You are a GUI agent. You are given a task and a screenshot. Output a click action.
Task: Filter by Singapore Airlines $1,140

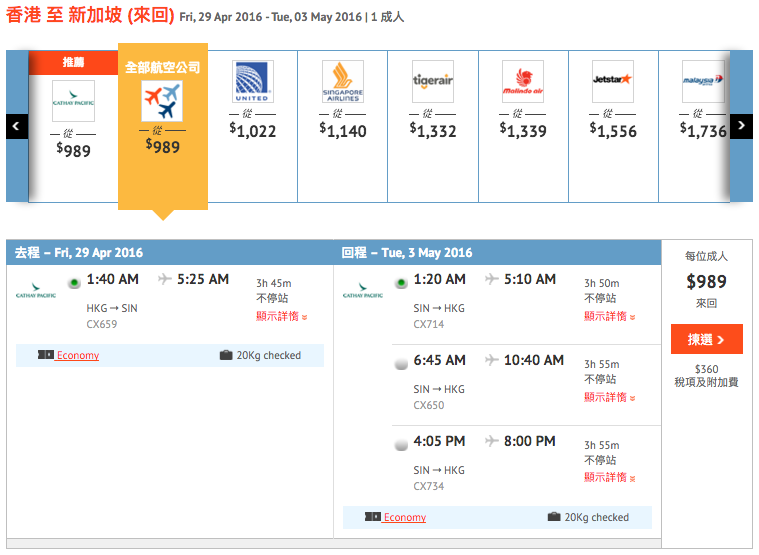click(343, 126)
